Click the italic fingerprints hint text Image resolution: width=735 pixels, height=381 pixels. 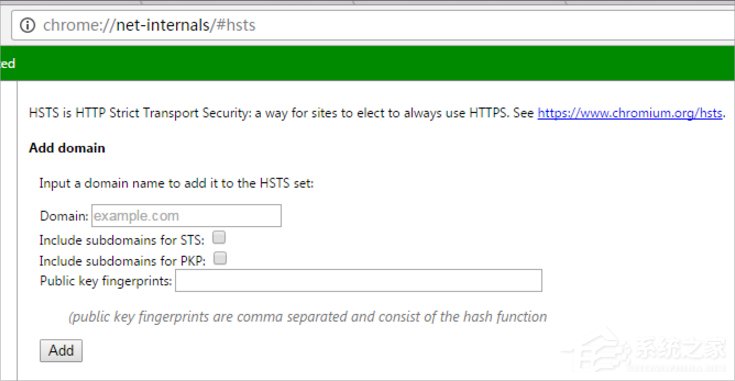[x=308, y=317]
